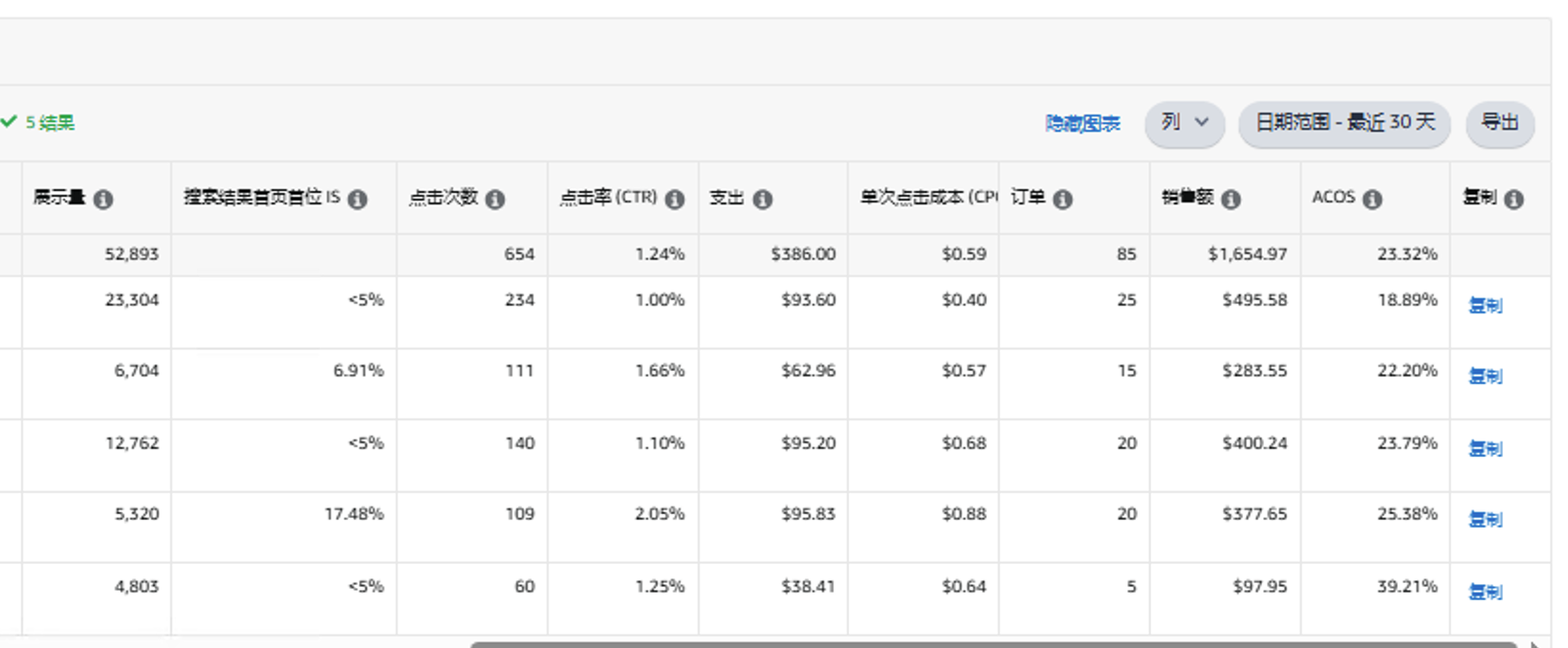The image size is (1568, 648).
Task: Open the 列 columns dropdown
Action: point(1185,123)
